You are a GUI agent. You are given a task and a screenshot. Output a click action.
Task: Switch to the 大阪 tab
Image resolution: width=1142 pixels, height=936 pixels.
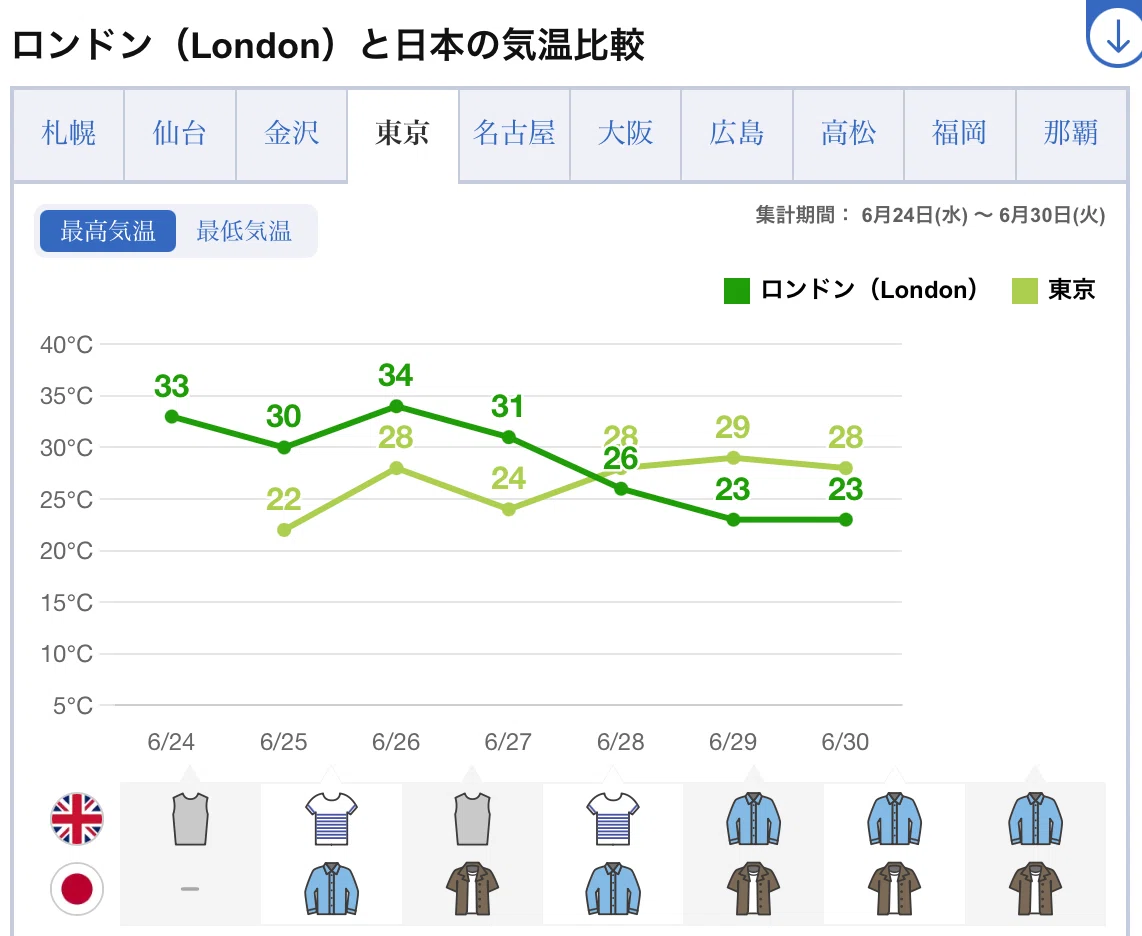[626, 134]
